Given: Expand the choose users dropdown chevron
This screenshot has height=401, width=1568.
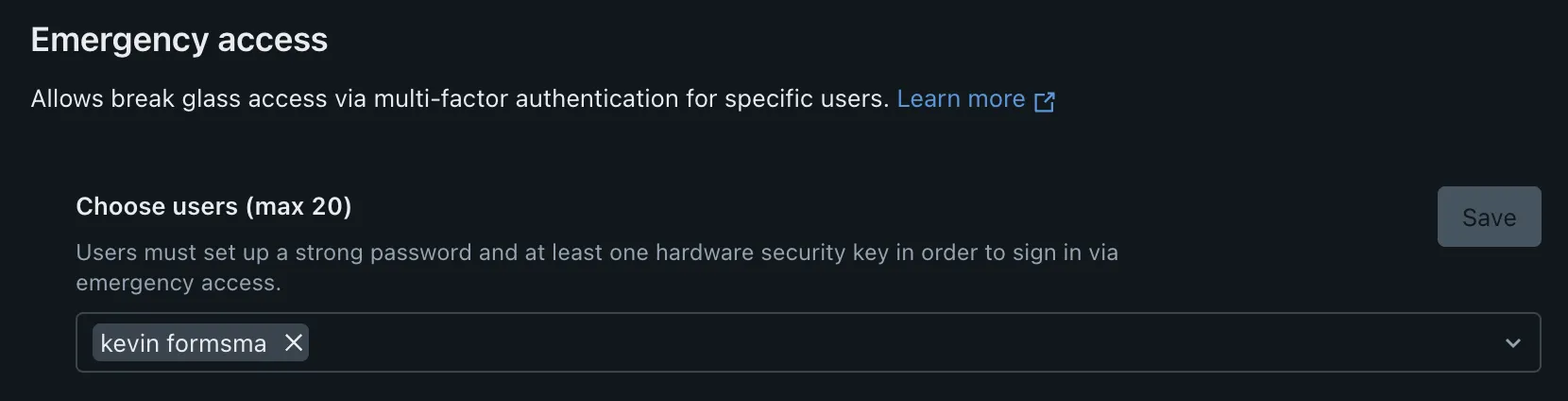Looking at the screenshot, I should coord(1512,343).
